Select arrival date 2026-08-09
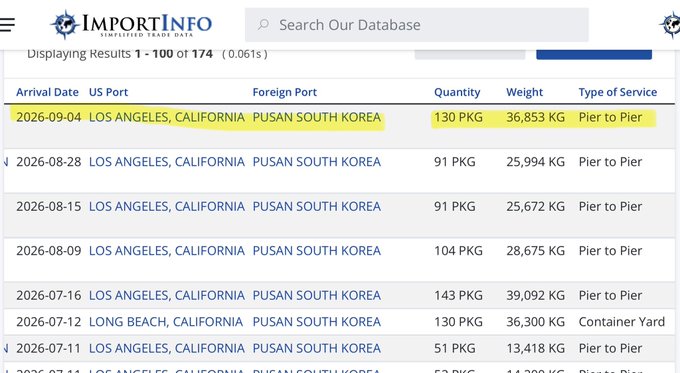This screenshot has height=373, width=680. tap(49, 251)
